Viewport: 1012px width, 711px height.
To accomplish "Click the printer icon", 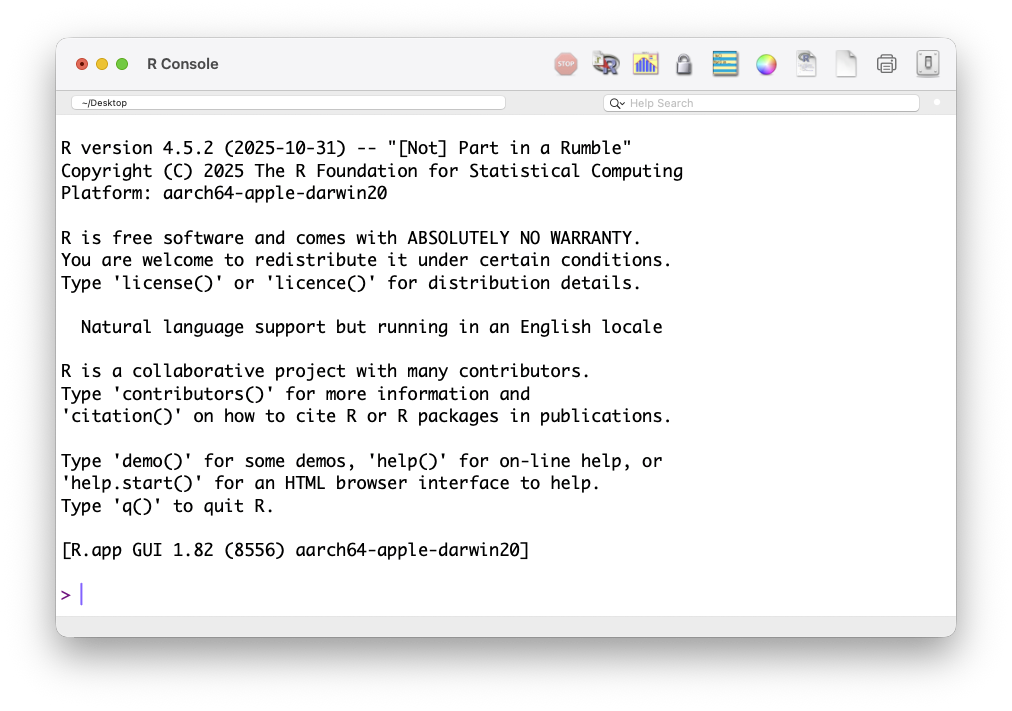I will point(886,64).
